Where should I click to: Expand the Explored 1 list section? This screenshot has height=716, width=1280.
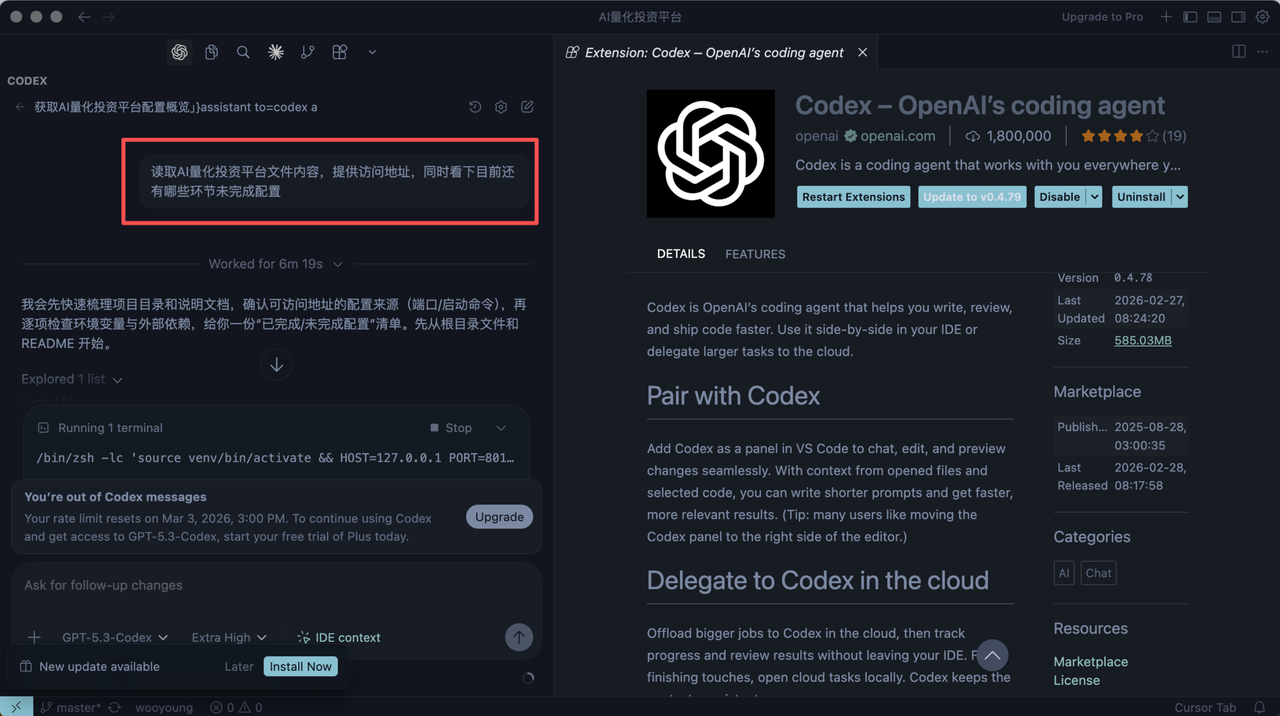coord(72,379)
